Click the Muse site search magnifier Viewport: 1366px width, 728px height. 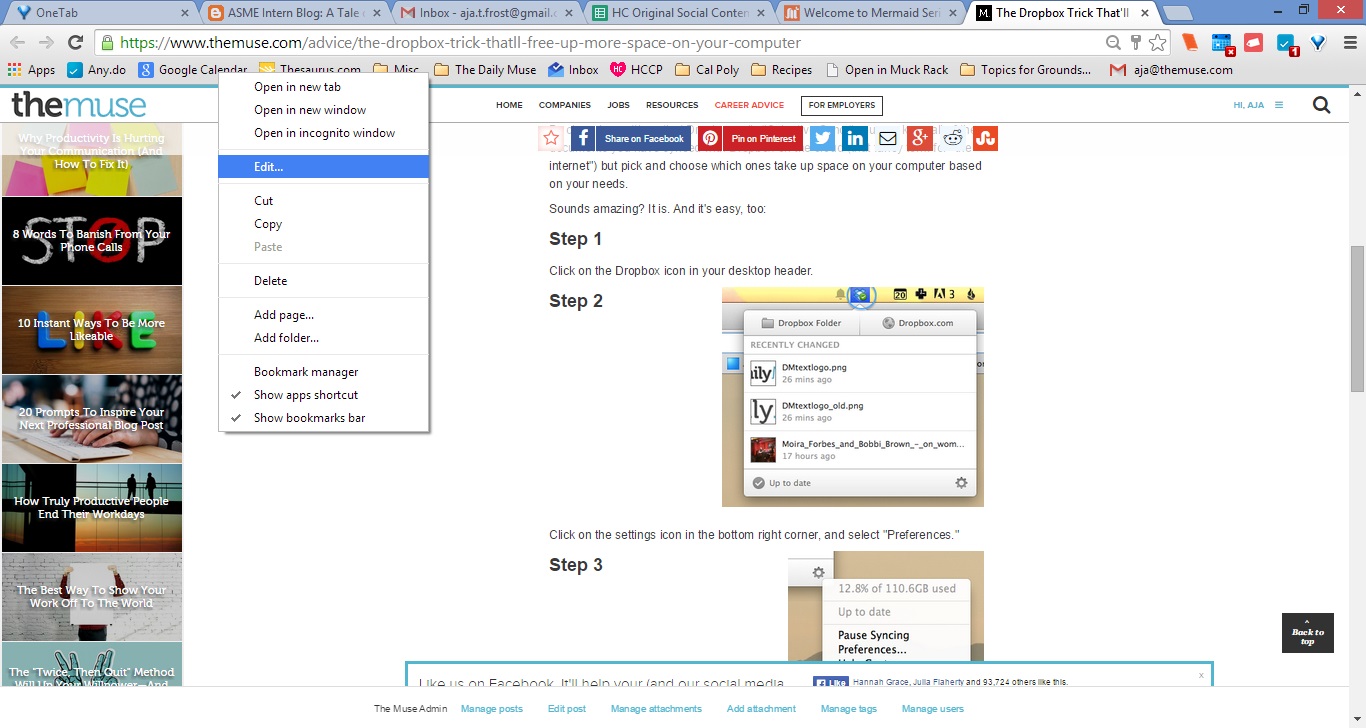point(1321,105)
